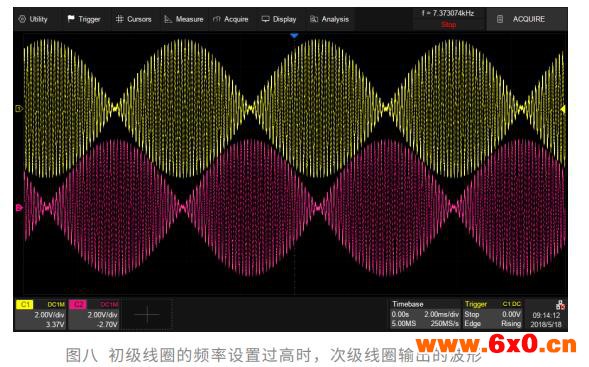The width and height of the screenshot is (589, 367).
Task: Open the date and time box
Action: [x=546, y=320]
